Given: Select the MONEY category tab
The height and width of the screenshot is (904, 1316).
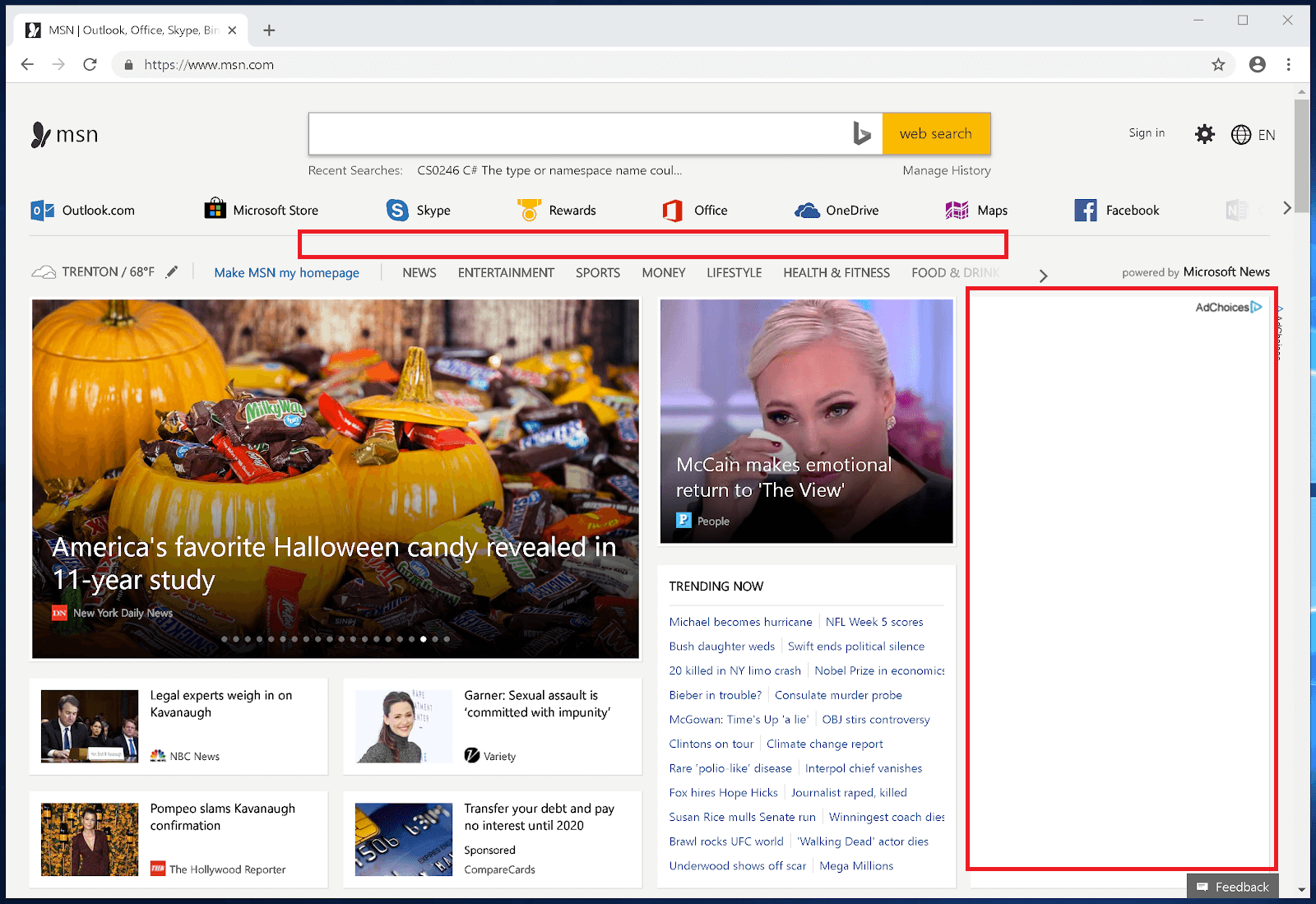Looking at the screenshot, I should pos(663,272).
